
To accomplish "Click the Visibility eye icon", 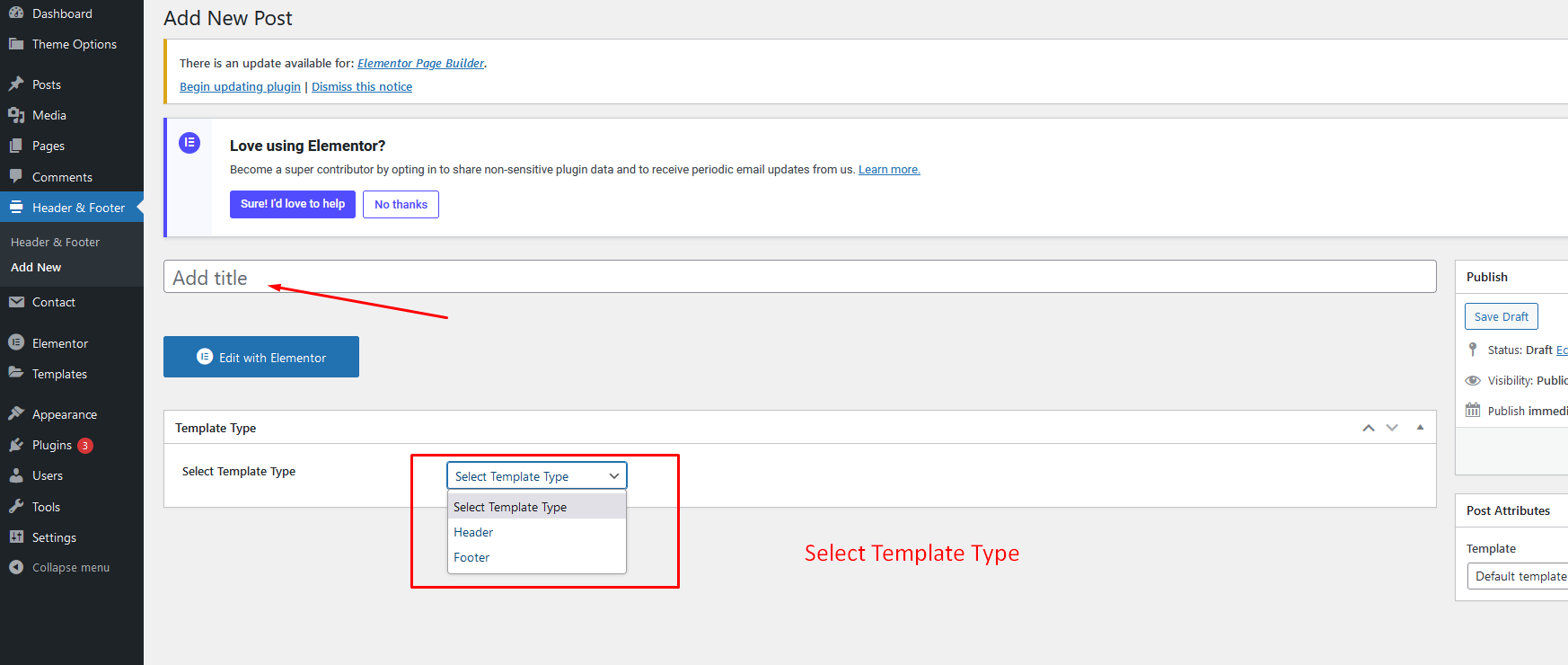I will (1473, 380).
